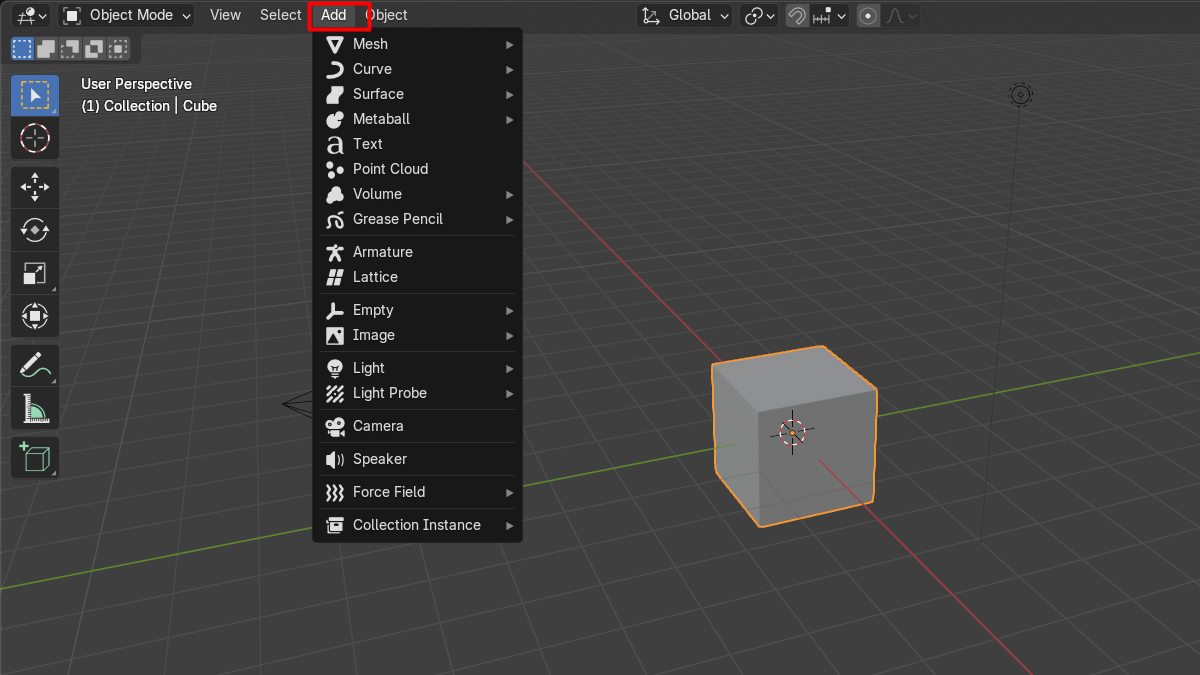Open the Light submenu entry

coord(418,368)
